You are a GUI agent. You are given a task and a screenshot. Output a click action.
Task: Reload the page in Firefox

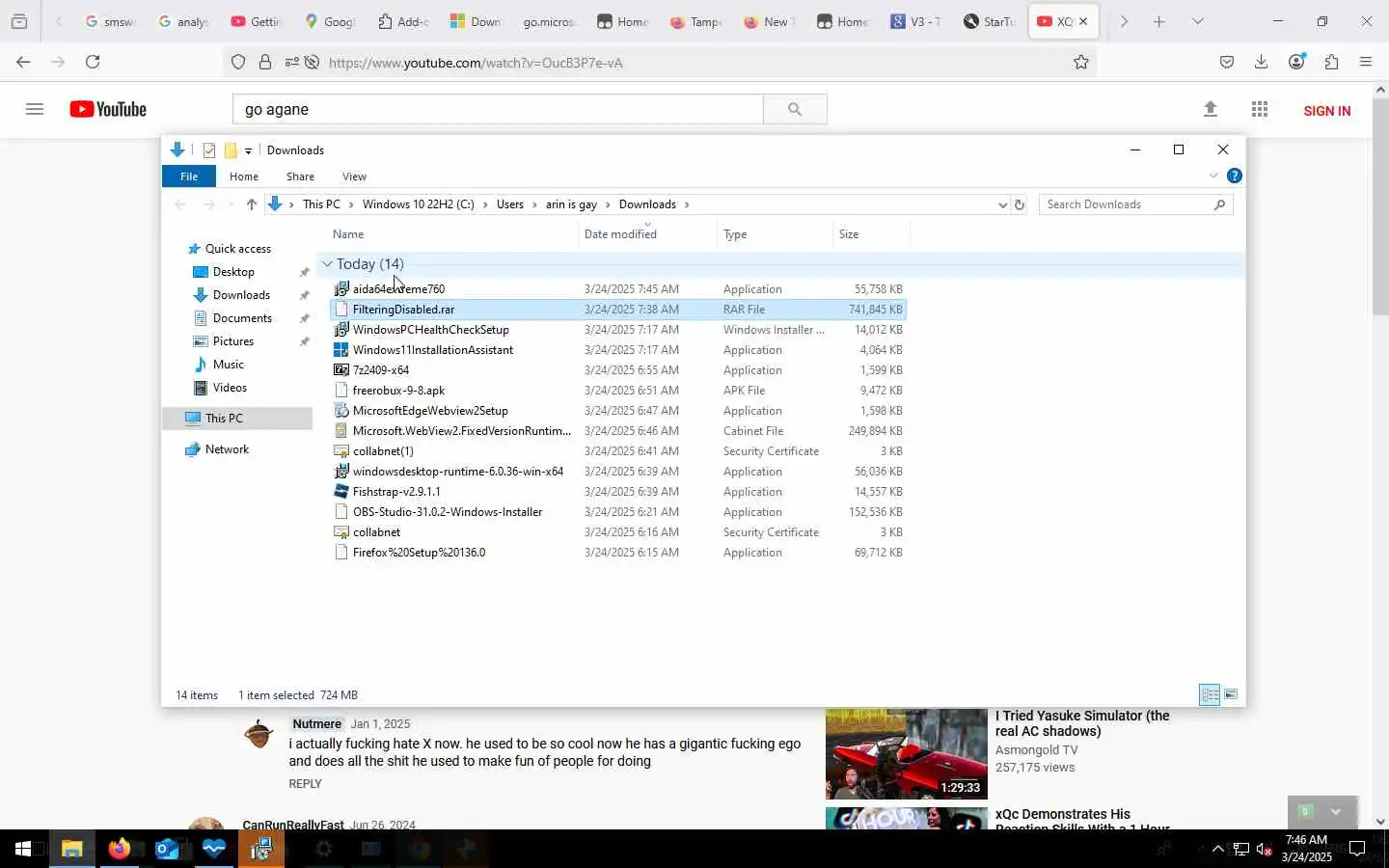[93, 62]
